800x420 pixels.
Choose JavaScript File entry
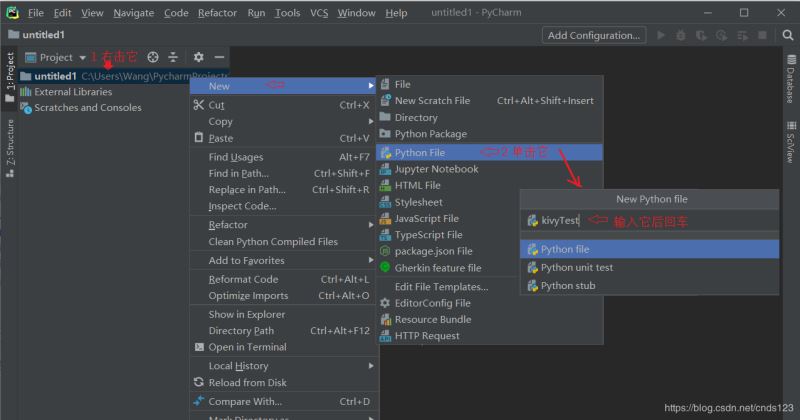tap(449, 218)
